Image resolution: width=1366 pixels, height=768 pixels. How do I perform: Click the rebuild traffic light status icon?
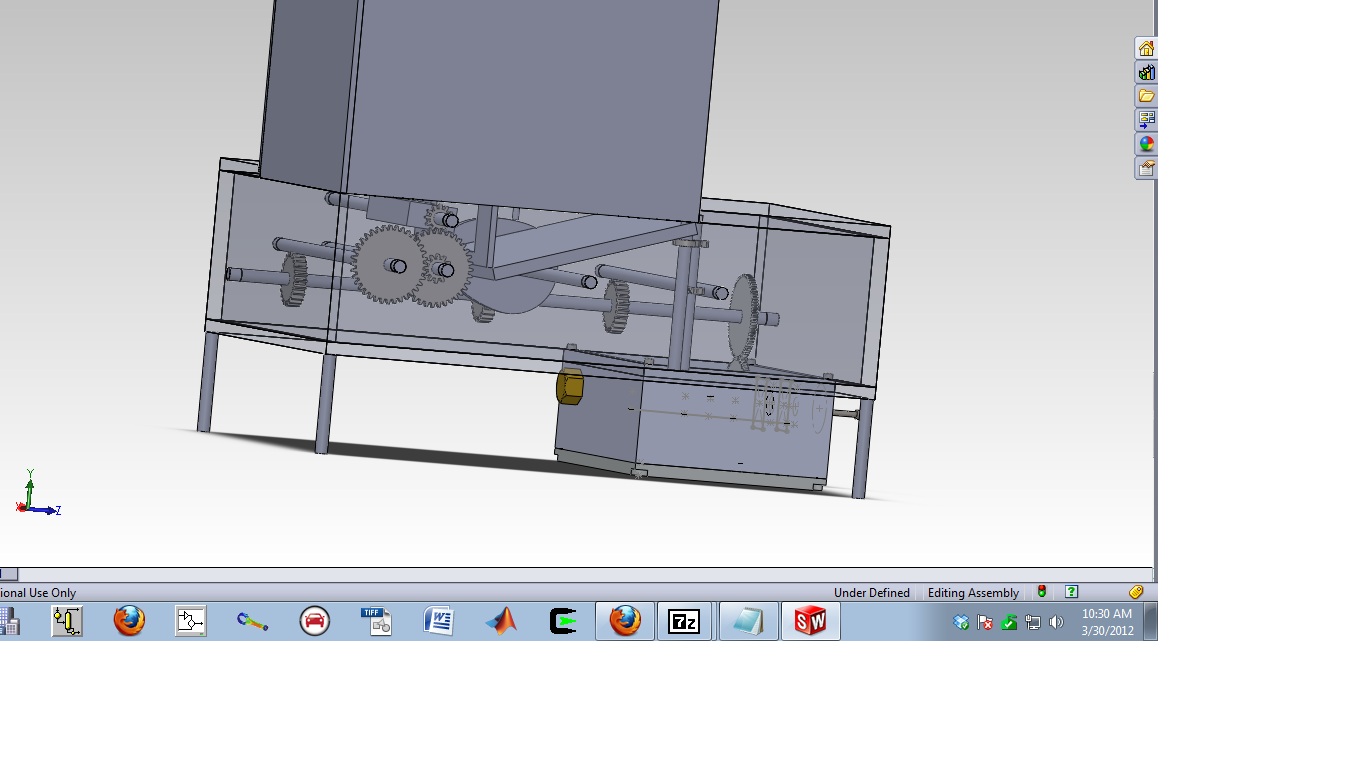[x=1041, y=592]
